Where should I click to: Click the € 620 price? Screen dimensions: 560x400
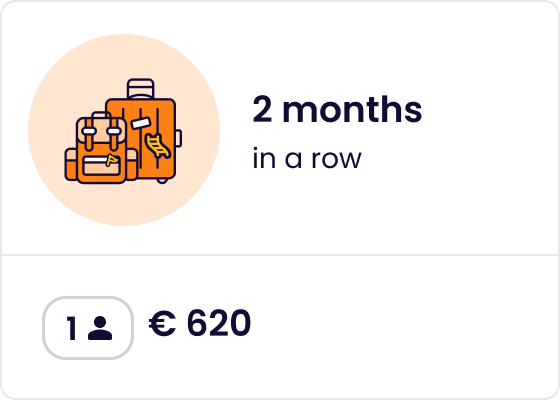tap(200, 324)
